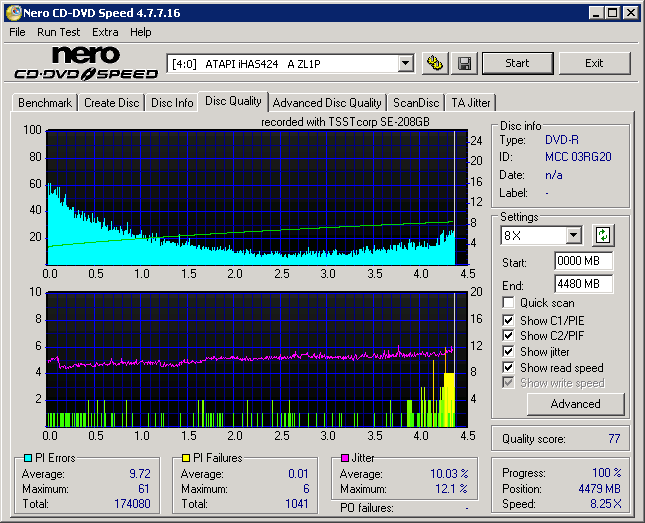Open the Run Test menu
Viewport: 645px width, 523px height.
click(59, 32)
